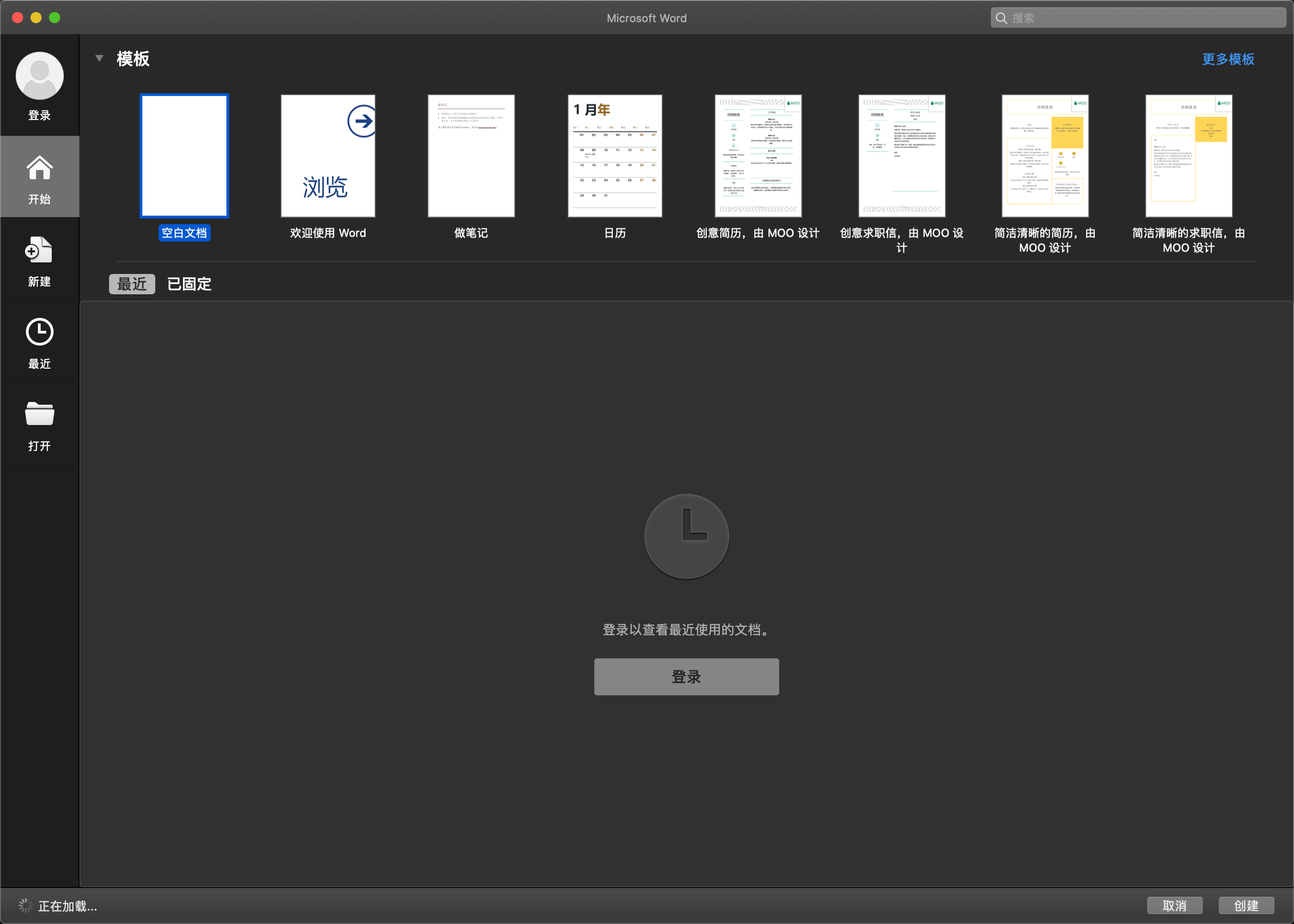Choose the 日历 calendar template thumbnail
The width and height of the screenshot is (1294, 924).
click(615, 156)
